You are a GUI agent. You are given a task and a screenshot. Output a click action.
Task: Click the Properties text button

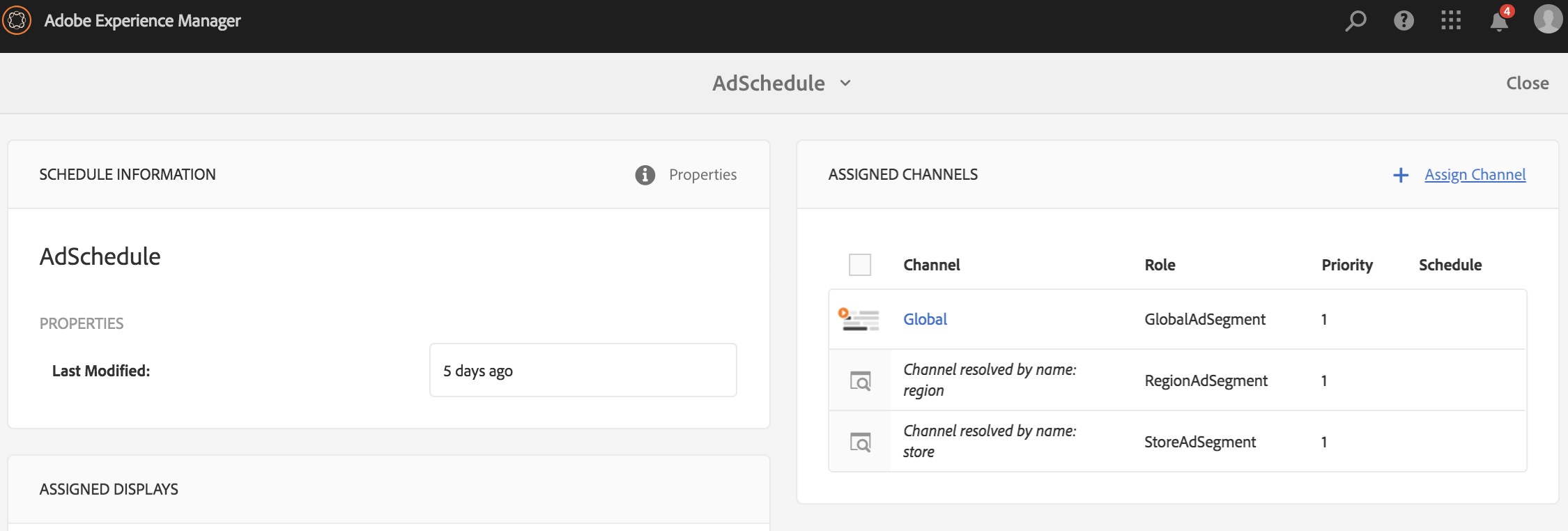click(x=702, y=175)
